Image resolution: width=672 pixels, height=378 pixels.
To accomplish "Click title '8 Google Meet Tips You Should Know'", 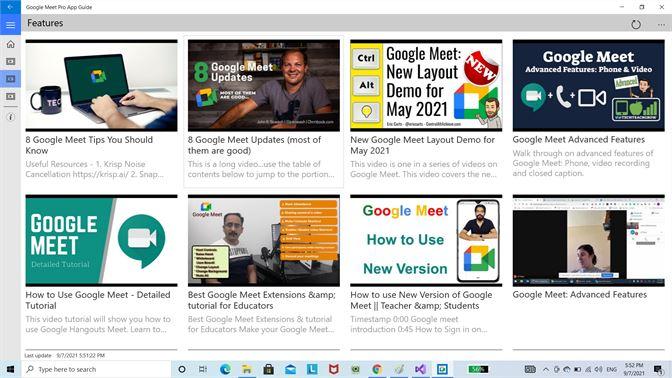I will (x=89, y=145).
